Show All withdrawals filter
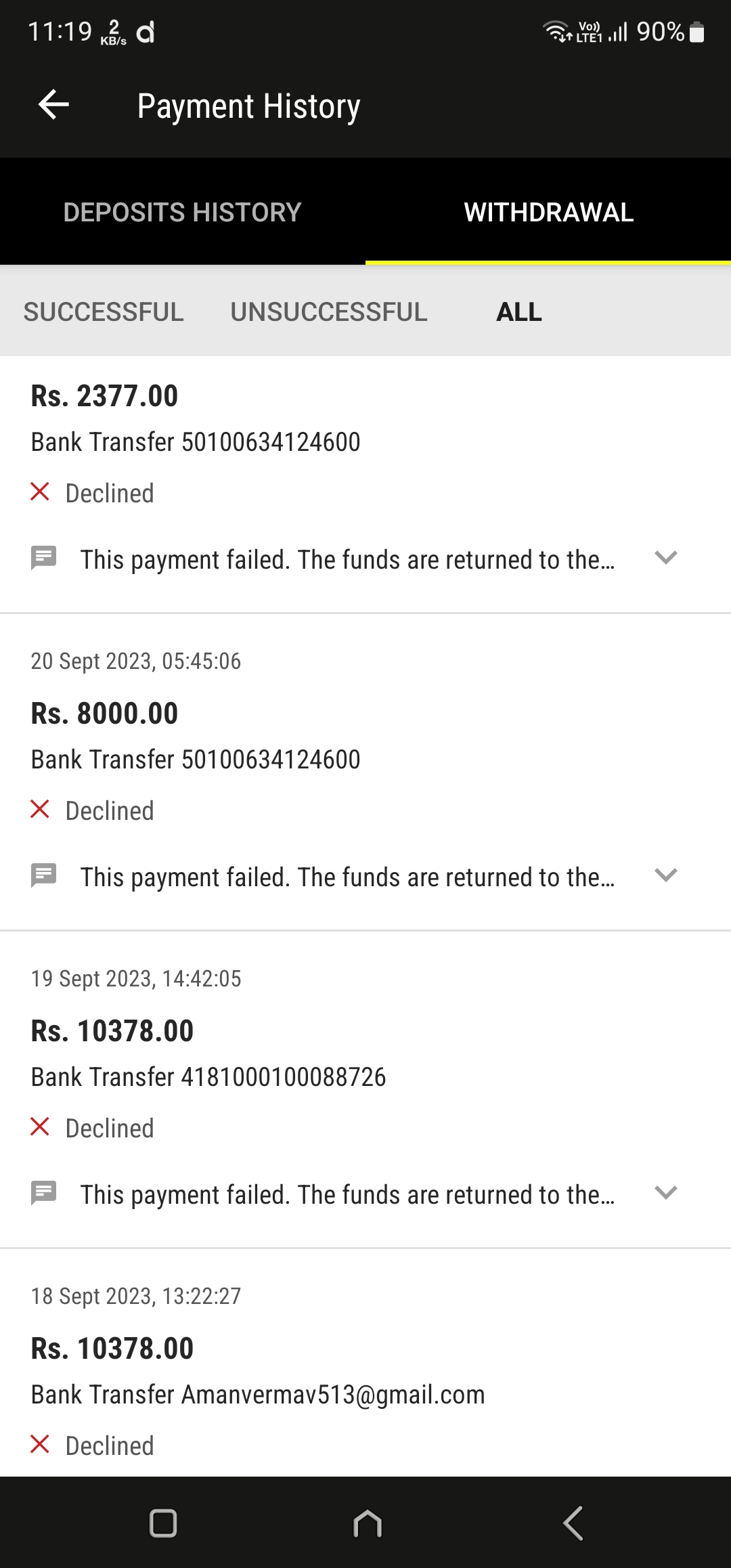Image resolution: width=731 pixels, height=1568 pixels. (519, 312)
